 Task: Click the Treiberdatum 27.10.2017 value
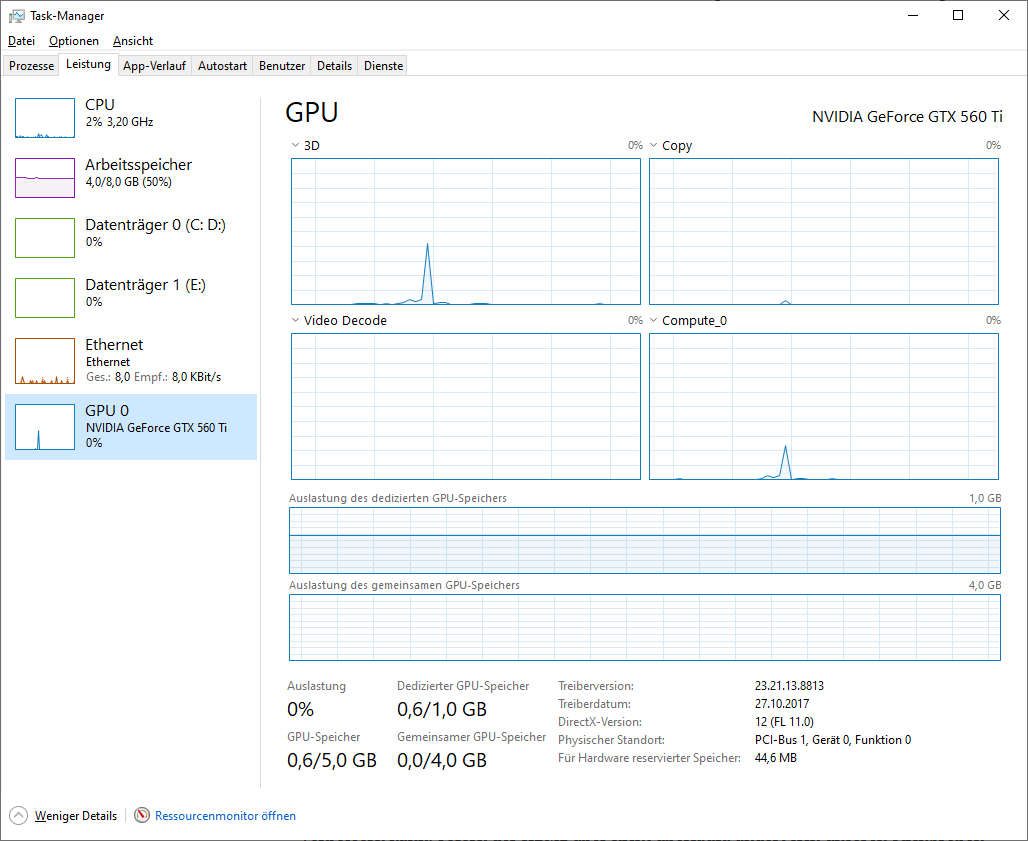click(x=782, y=703)
